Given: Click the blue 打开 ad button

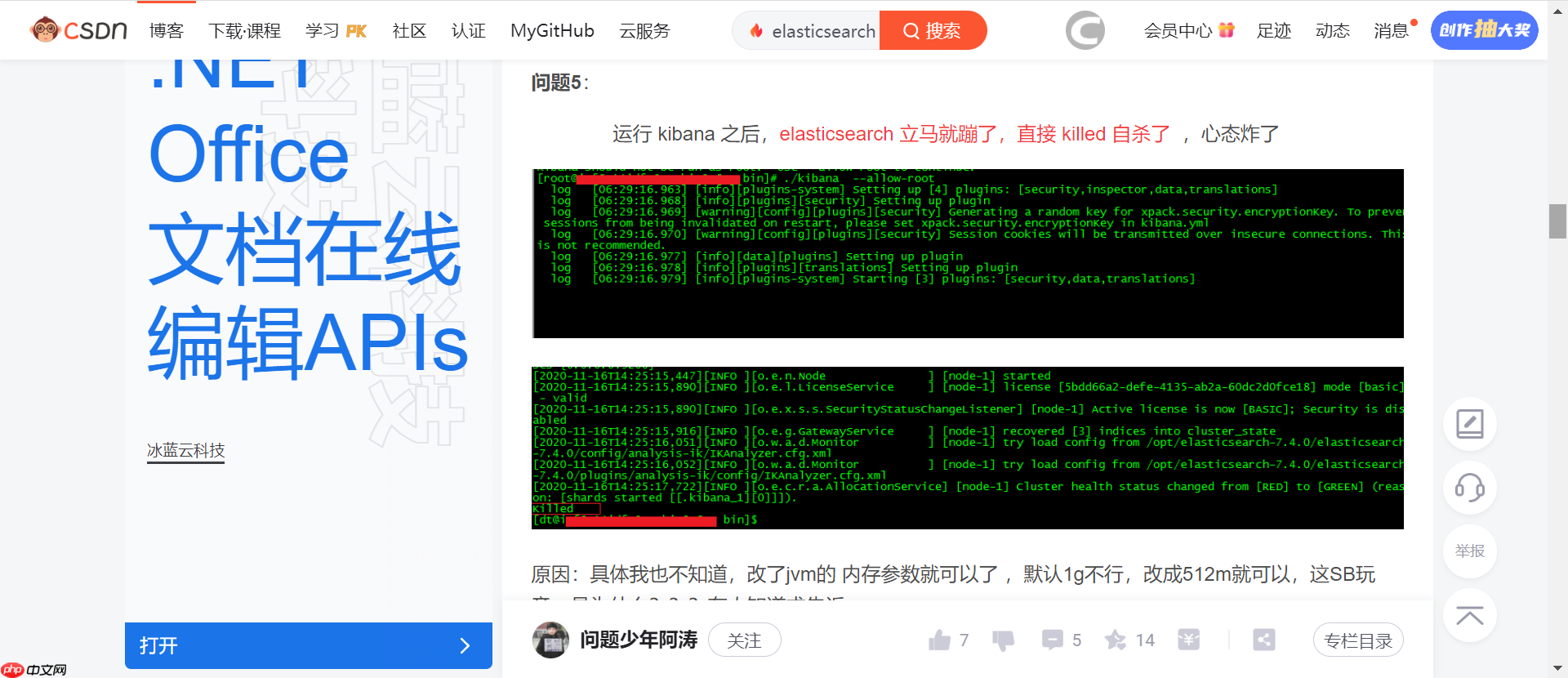Looking at the screenshot, I should tap(309, 645).
